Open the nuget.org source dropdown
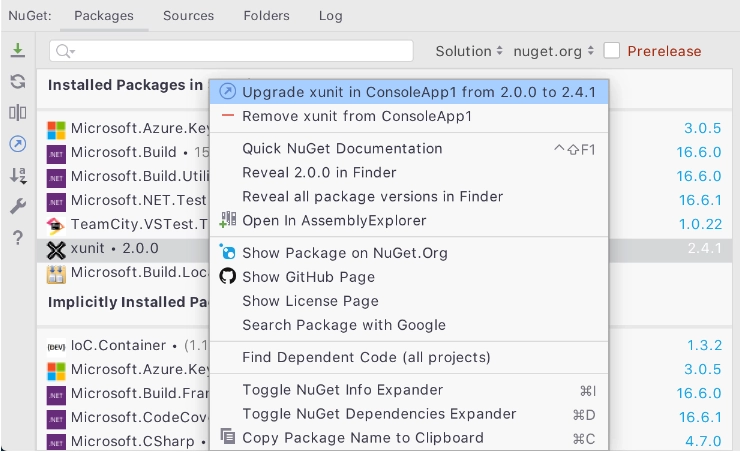Screen dimensions: 740x452 pyautogui.click(x=554, y=51)
